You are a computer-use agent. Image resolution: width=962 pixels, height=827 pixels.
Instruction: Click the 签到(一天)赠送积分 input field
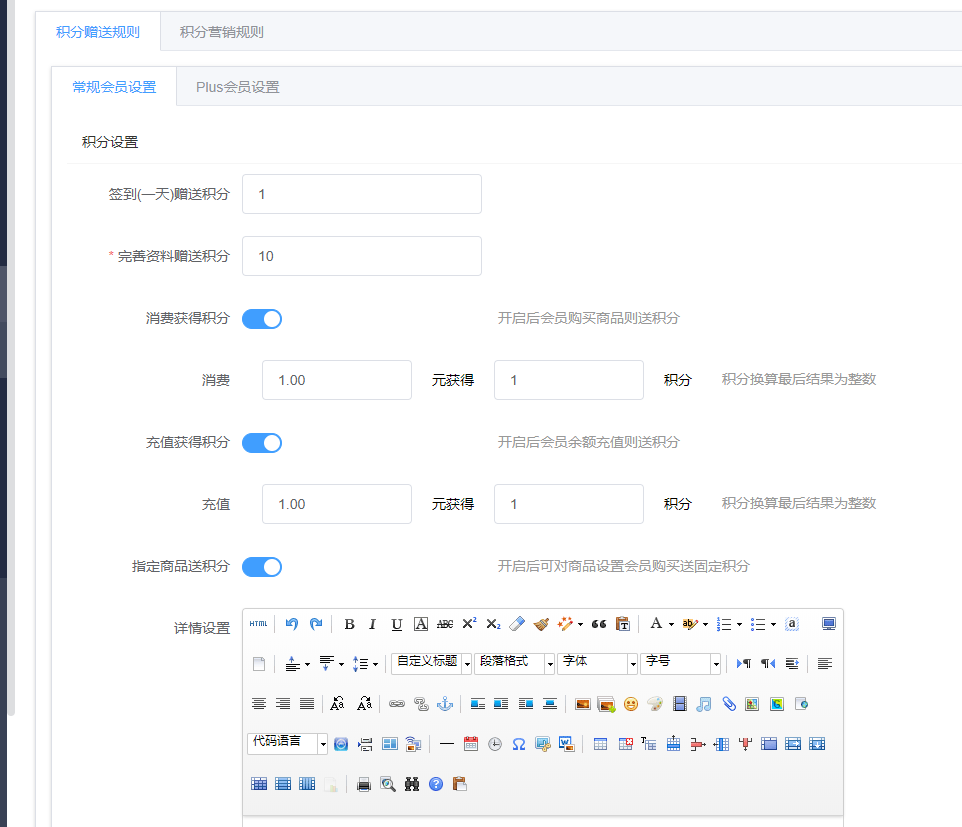pyautogui.click(x=362, y=194)
